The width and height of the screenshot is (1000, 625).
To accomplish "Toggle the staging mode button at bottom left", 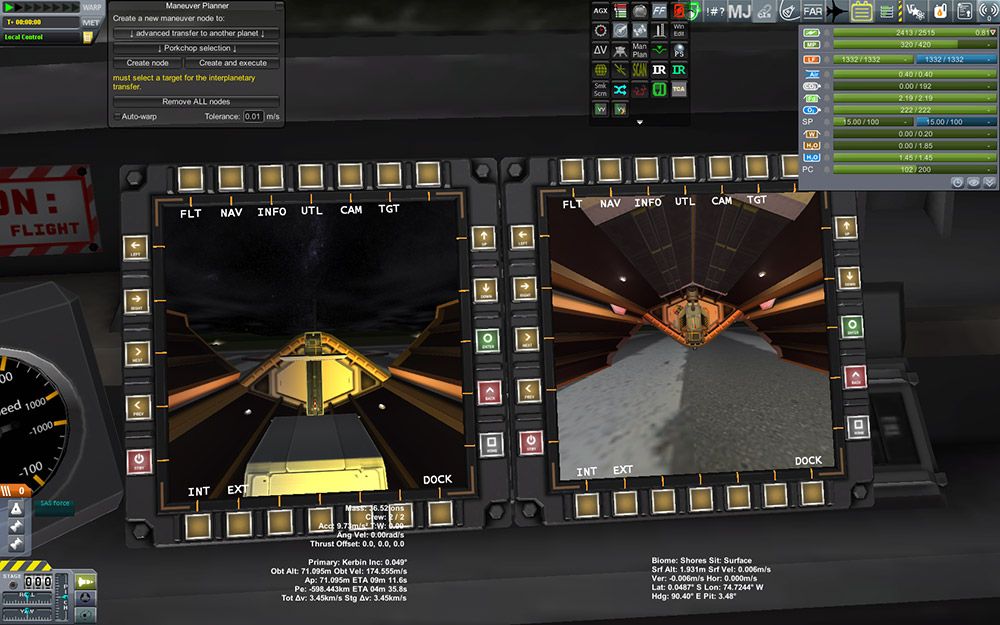I will (85, 582).
